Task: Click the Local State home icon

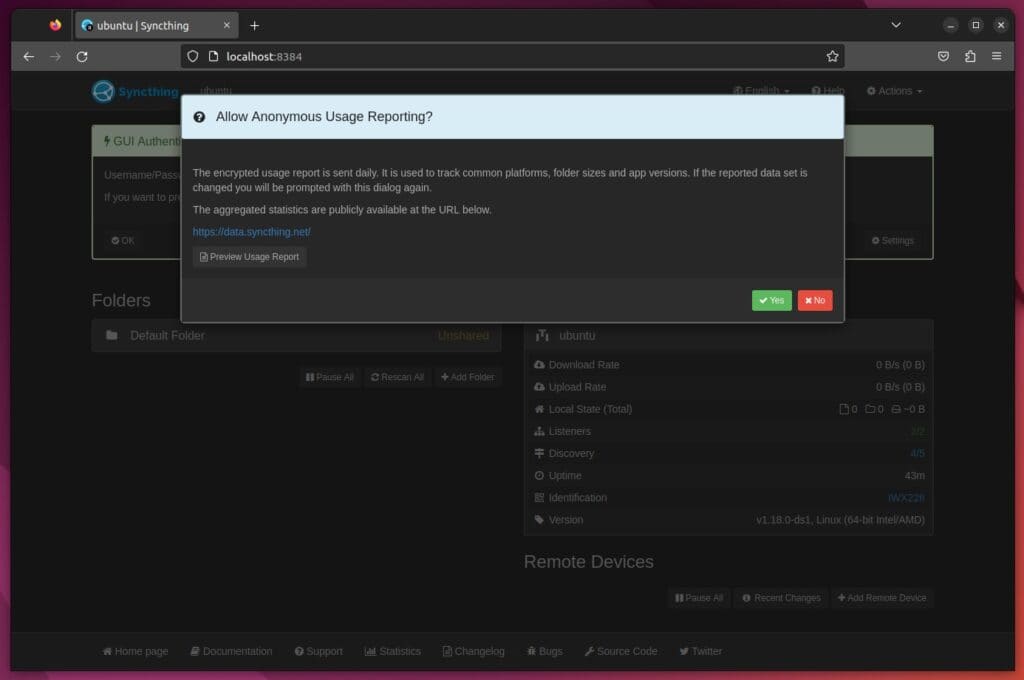Action: tap(539, 409)
